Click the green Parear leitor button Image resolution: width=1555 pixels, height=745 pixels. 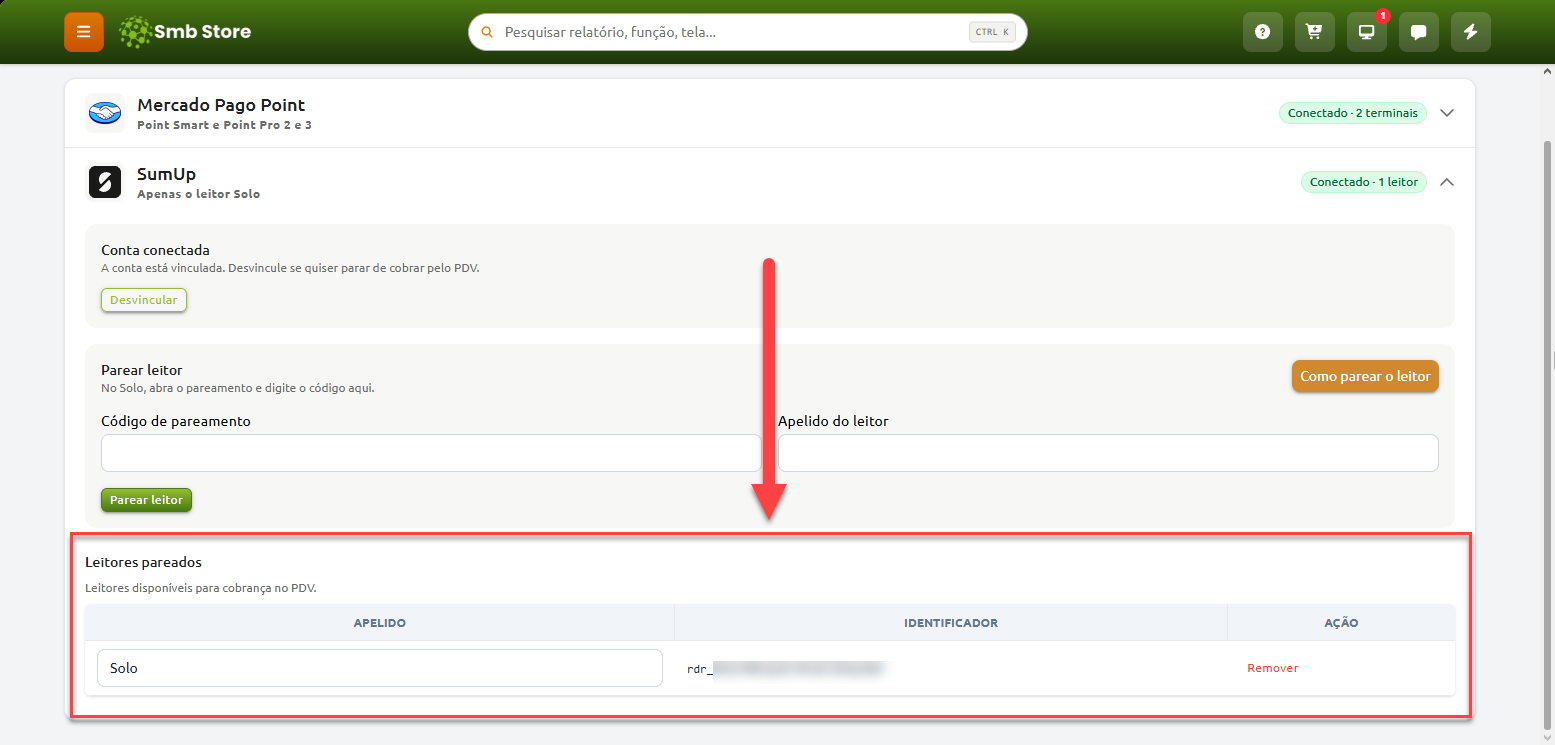(146, 500)
